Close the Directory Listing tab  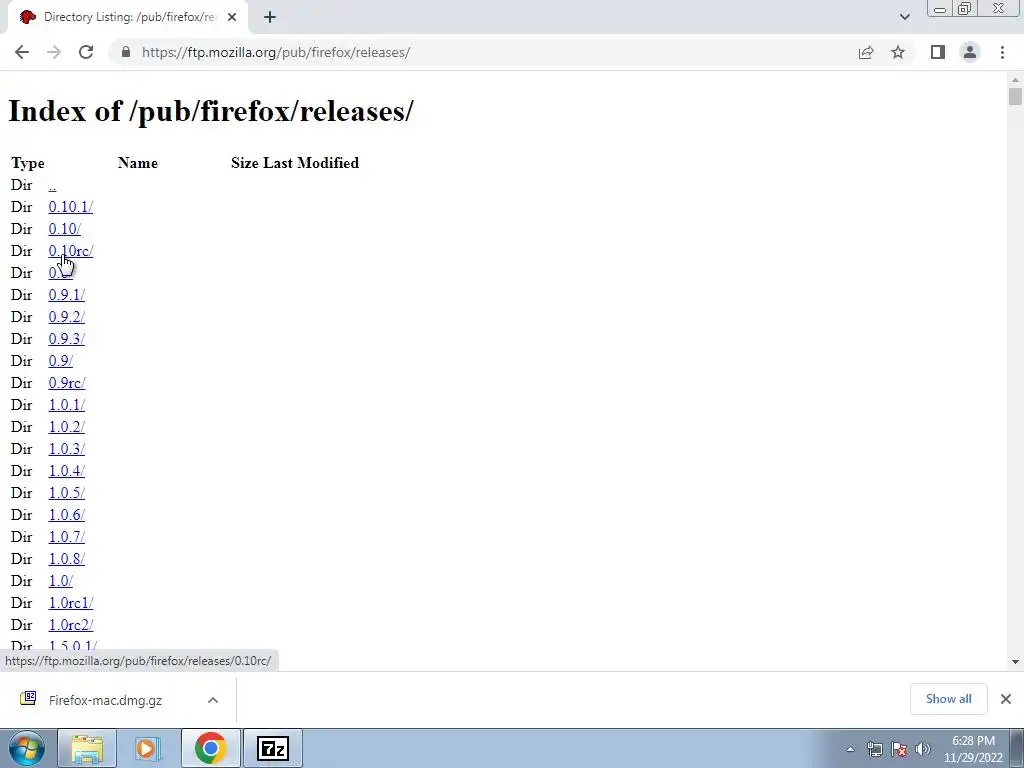(232, 17)
